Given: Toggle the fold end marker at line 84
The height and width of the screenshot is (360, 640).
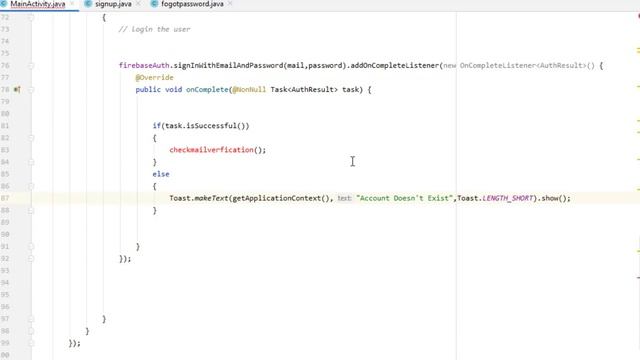Looking at the screenshot, I should [31, 162].
